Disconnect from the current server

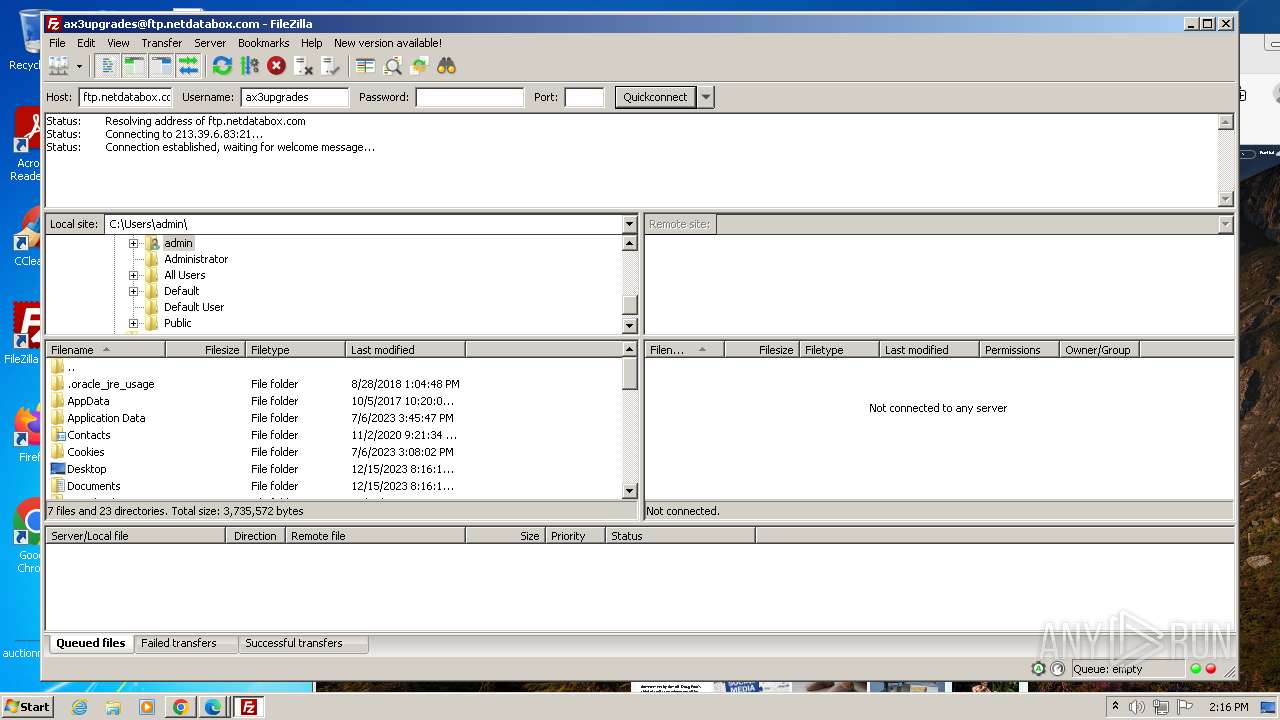point(303,66)
